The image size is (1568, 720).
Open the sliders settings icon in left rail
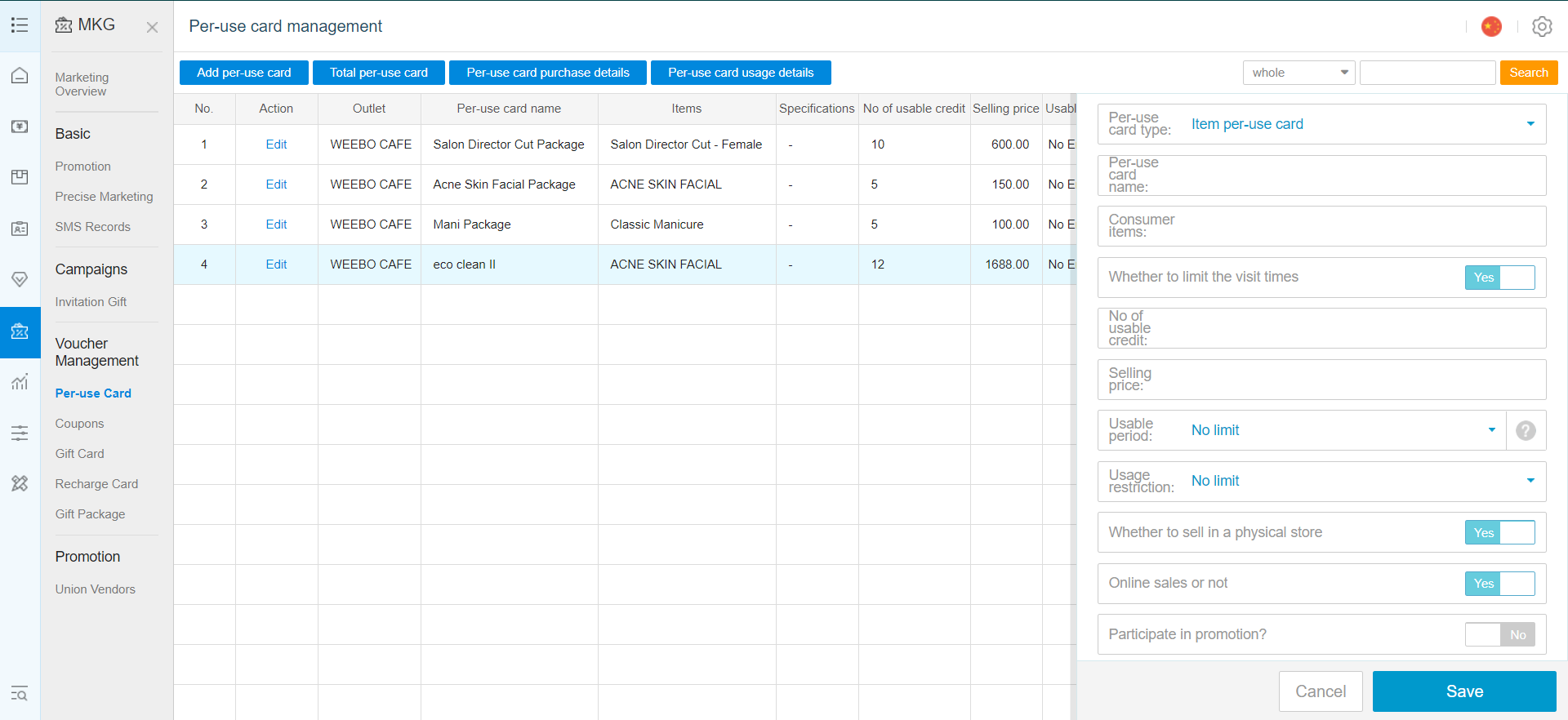pyautogui.click(x=20, y=433)
